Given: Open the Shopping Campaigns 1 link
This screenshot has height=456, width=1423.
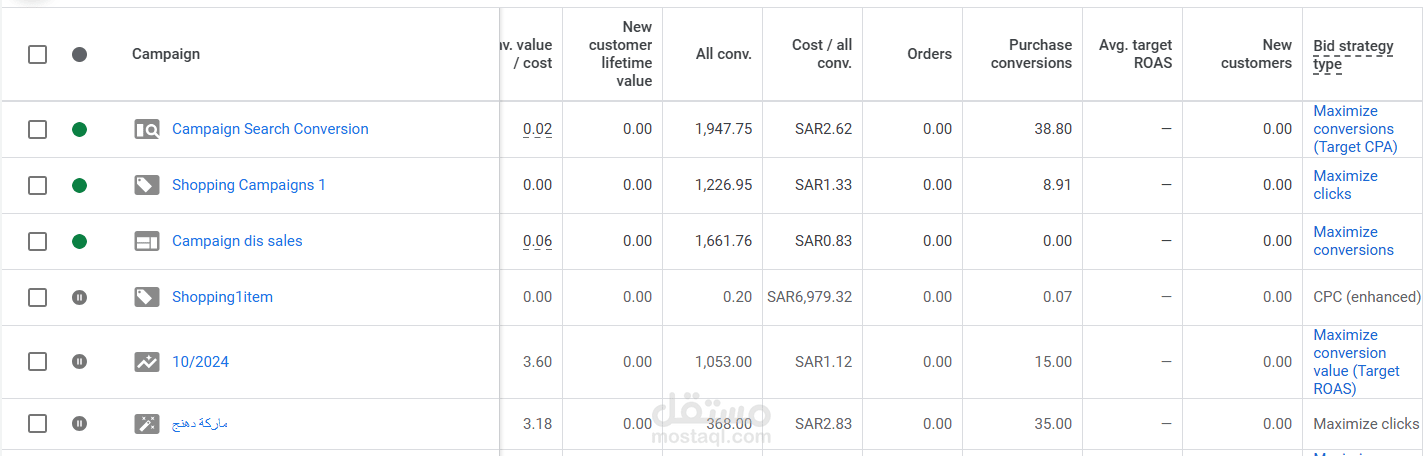Looking at the screenshot, I should coord(248,185).
